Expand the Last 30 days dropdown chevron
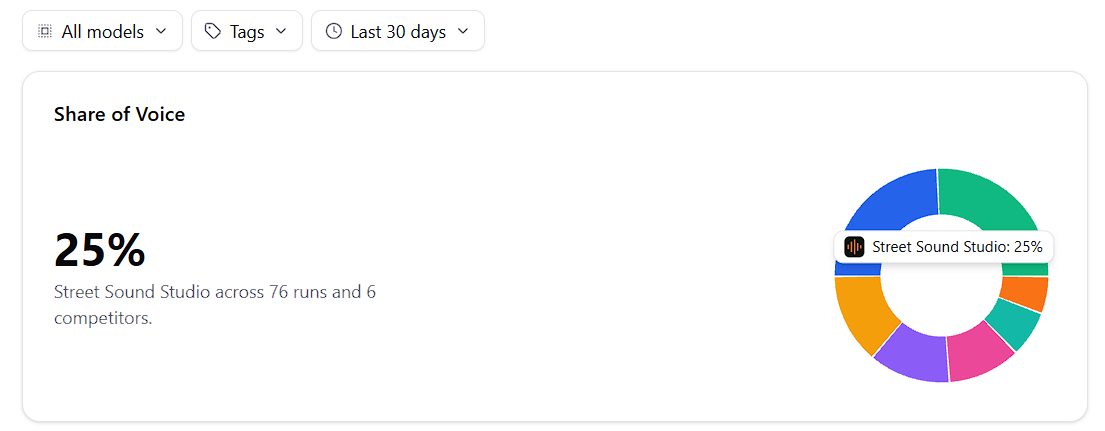Image resolution: width=1105 pixels, height=431 pixels. click(x=462, y=31)
